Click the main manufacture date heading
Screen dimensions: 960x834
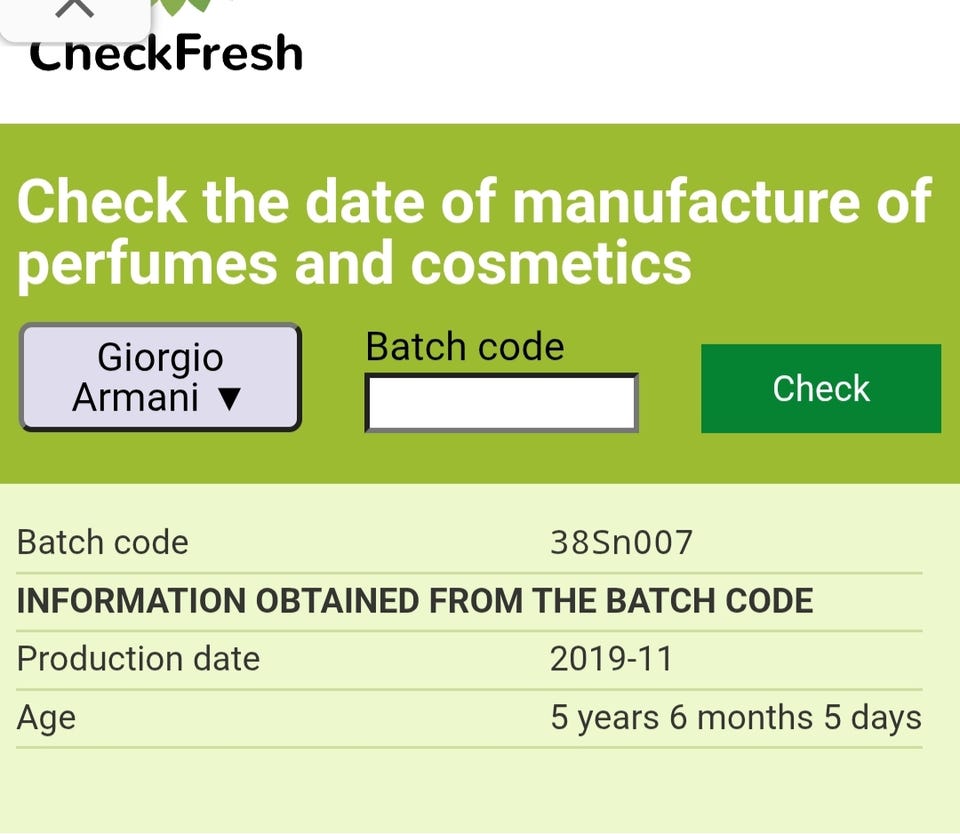pyautogui.click(x=474, y=231)
